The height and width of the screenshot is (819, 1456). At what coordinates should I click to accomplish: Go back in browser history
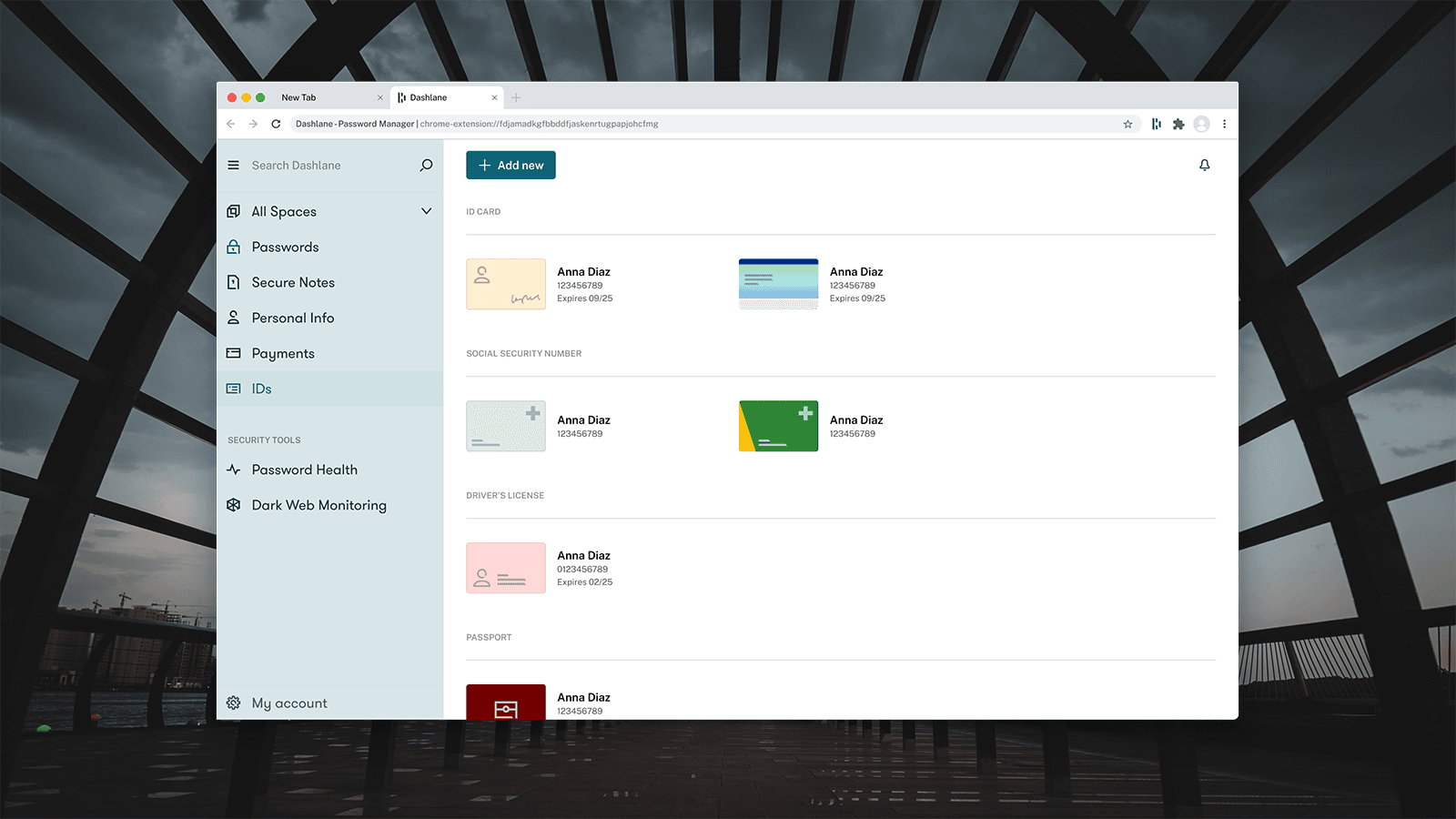point(231,124)
